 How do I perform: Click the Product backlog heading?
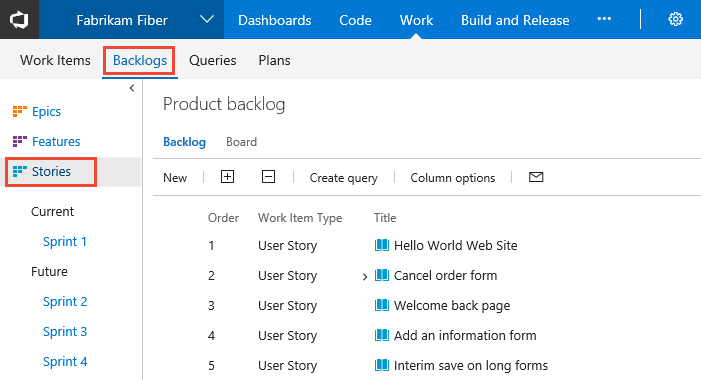click(x=224, y=104)
